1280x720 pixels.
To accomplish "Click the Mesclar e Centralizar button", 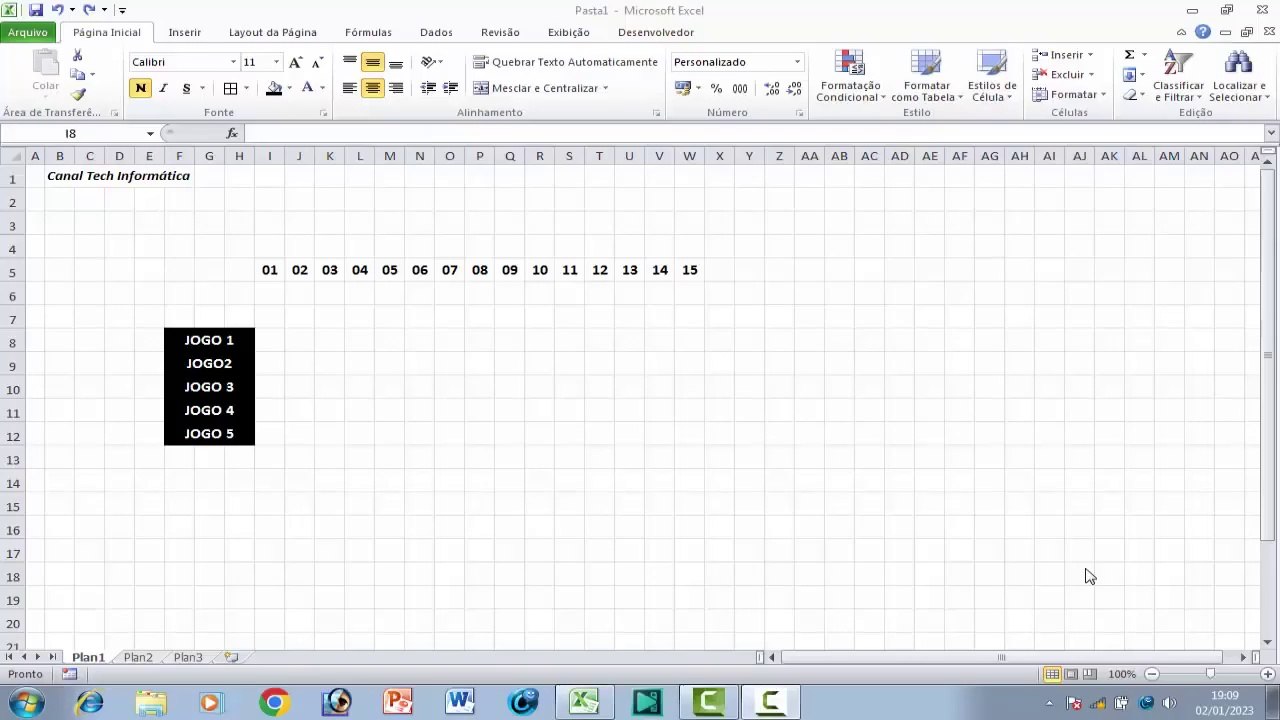I will coord(540,88).
